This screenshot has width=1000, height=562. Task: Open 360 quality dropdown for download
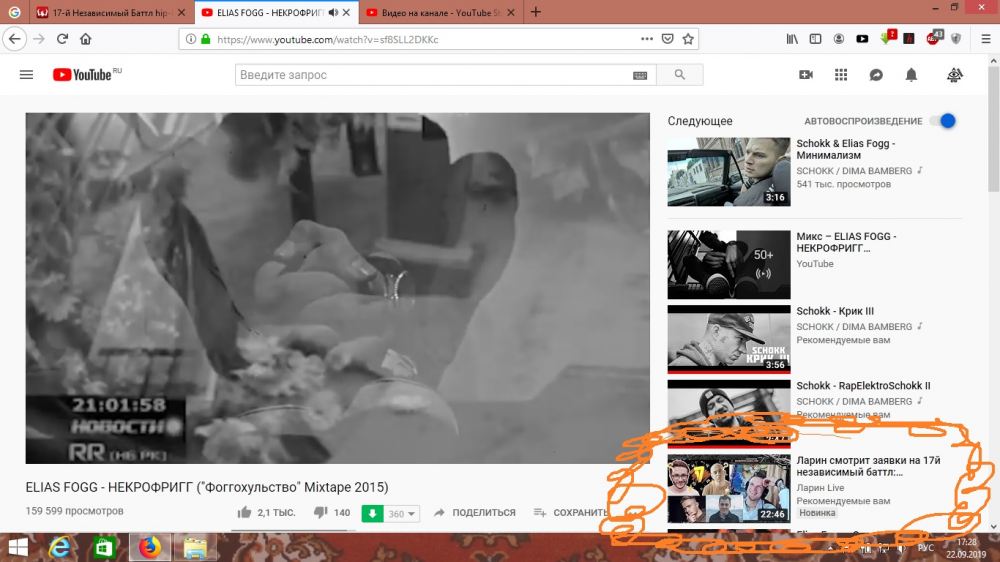point(402,513)
